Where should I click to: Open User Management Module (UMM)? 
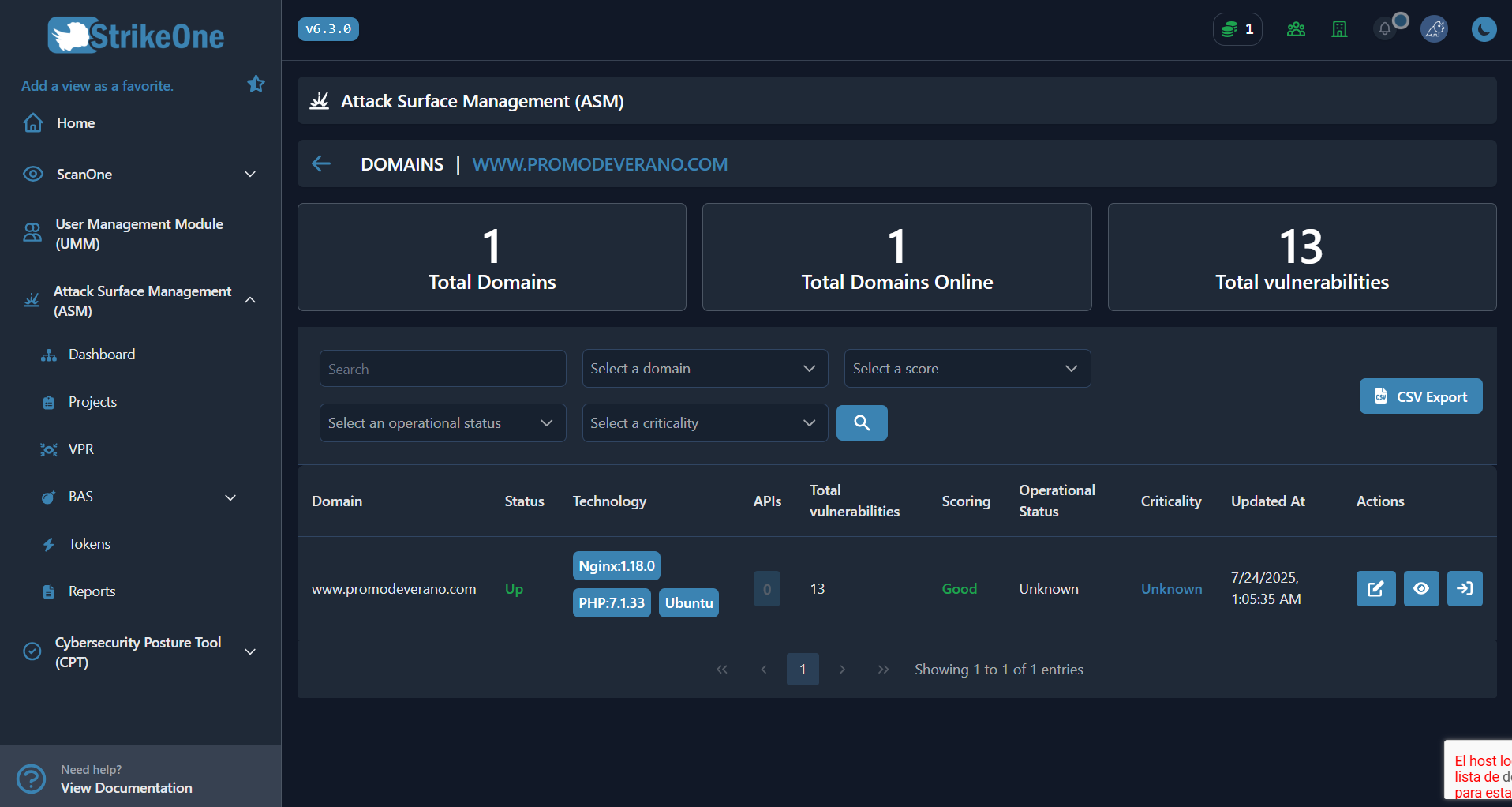point(139,234)
